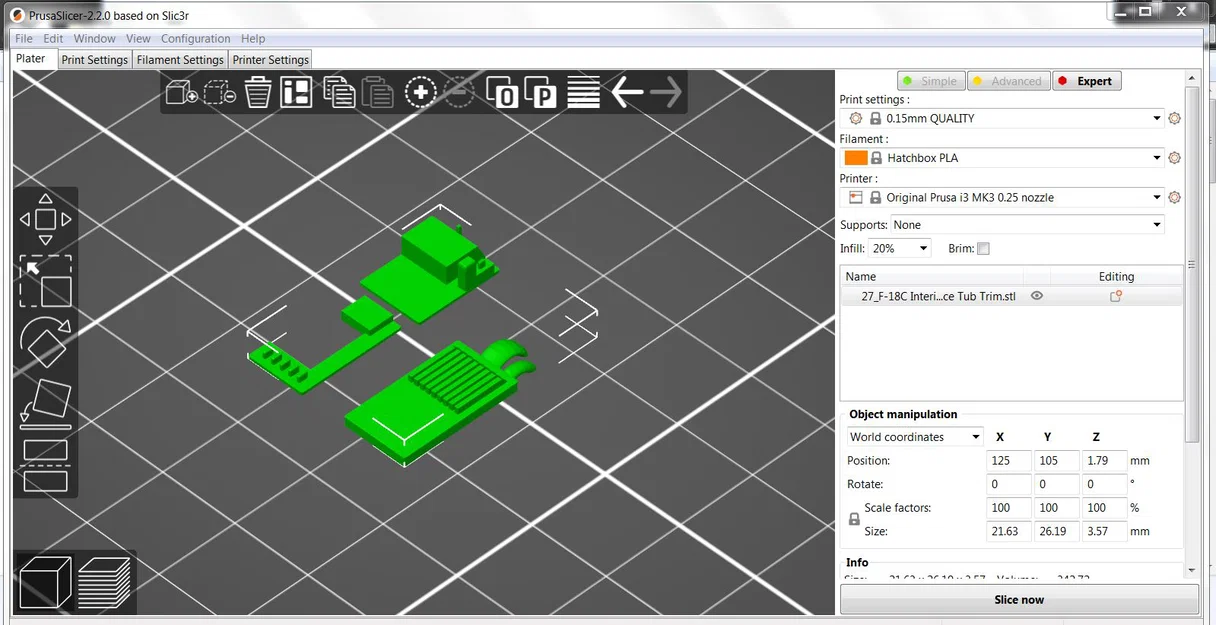Open the variable layer height tool
The height and width of the screenshot is (625, 1216).
click(x=583, y=93)
